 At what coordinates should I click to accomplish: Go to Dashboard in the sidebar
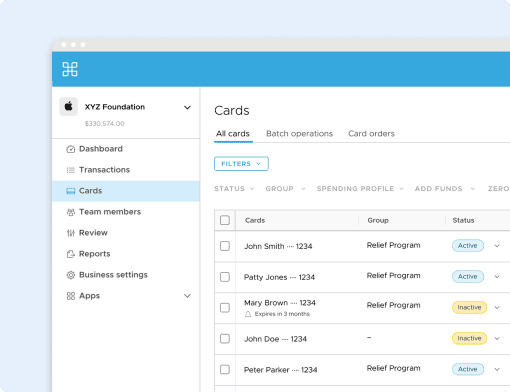tap(126, 149)
